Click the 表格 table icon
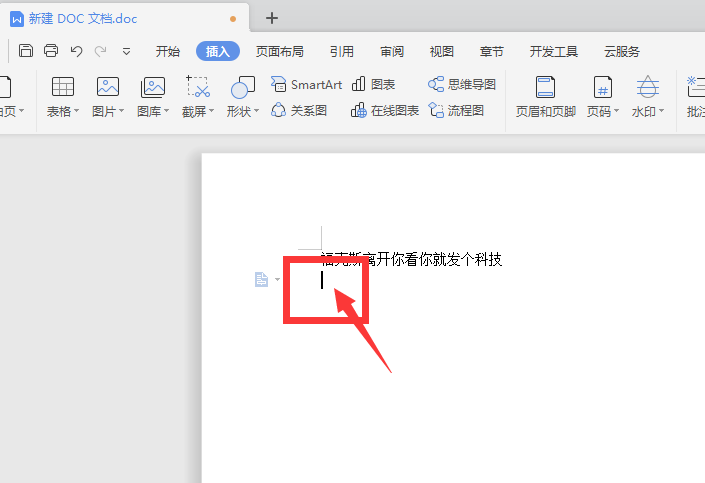Viewport: 705px width, 483px height. pyautogui.click(x=63, y=87)
